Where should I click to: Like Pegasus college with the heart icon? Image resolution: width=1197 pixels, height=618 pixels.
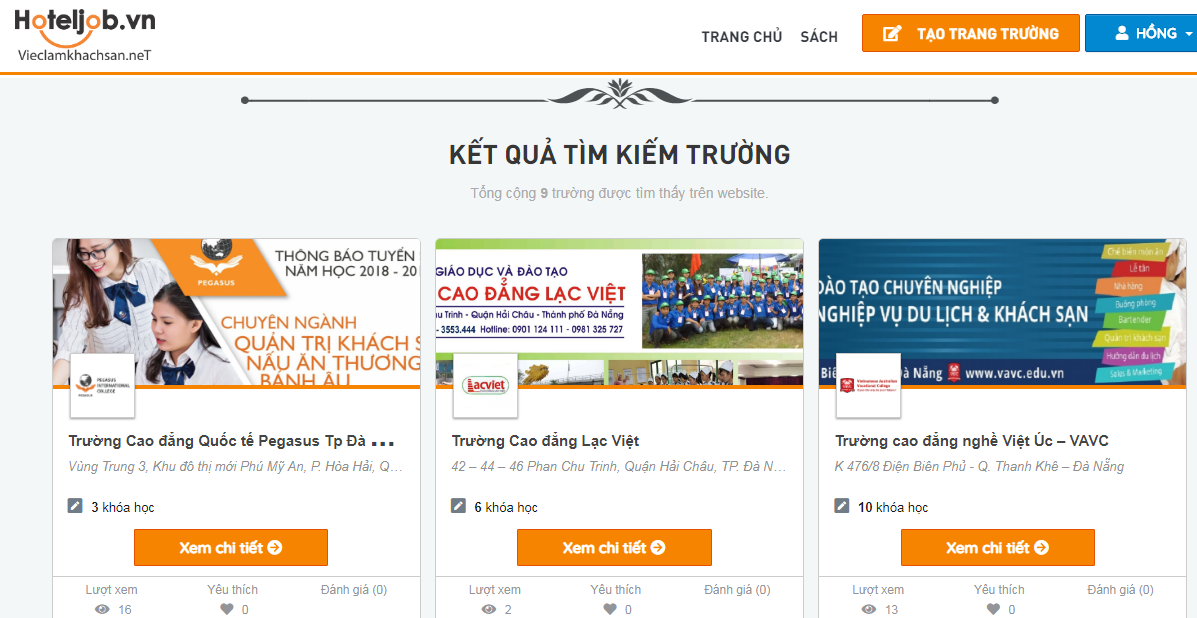click(x=227, y=609)
